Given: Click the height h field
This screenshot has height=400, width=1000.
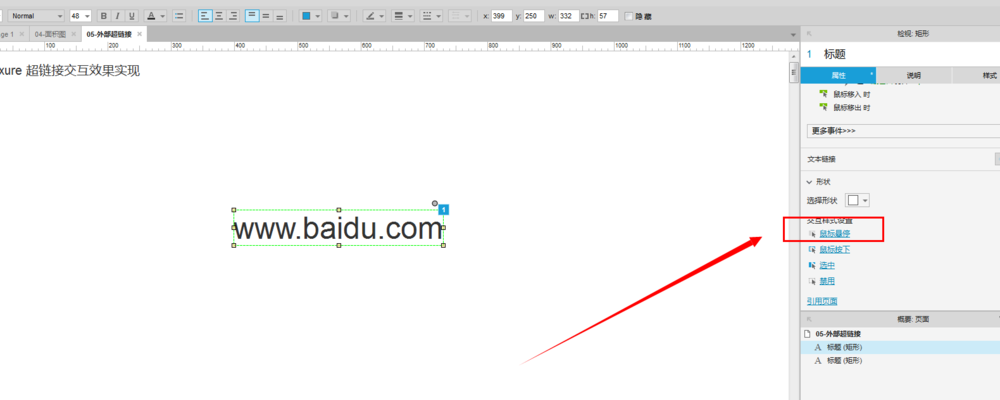Looking at the screenshot, I should (x=608, y=16).
